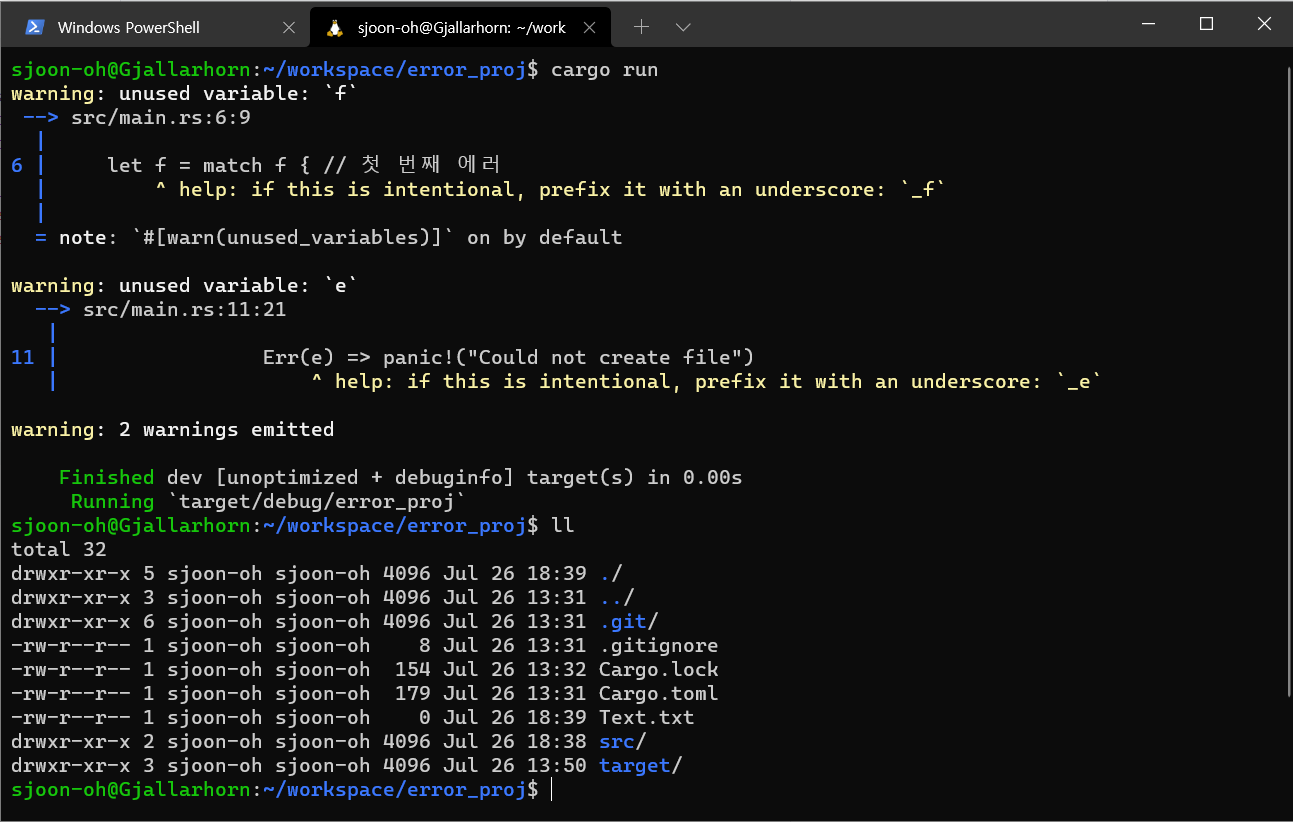Click the 'Err(e) => panic!' code line
Viewport: 1293px width, 822px height.
(508, 357)
